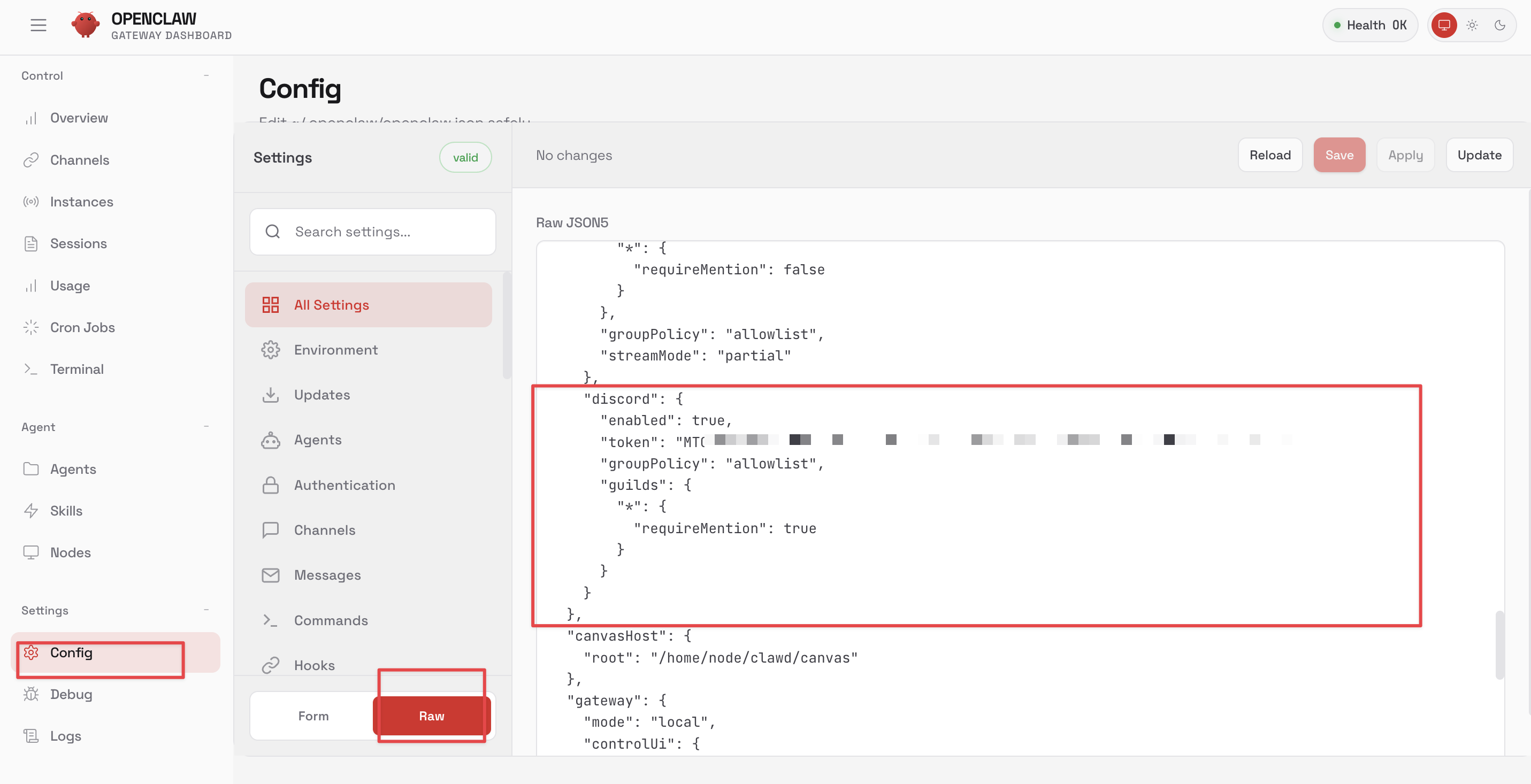The width and height of the screenshot is (1531, 784).
Task: Click the Commands prompt icon
Action: 271,620
